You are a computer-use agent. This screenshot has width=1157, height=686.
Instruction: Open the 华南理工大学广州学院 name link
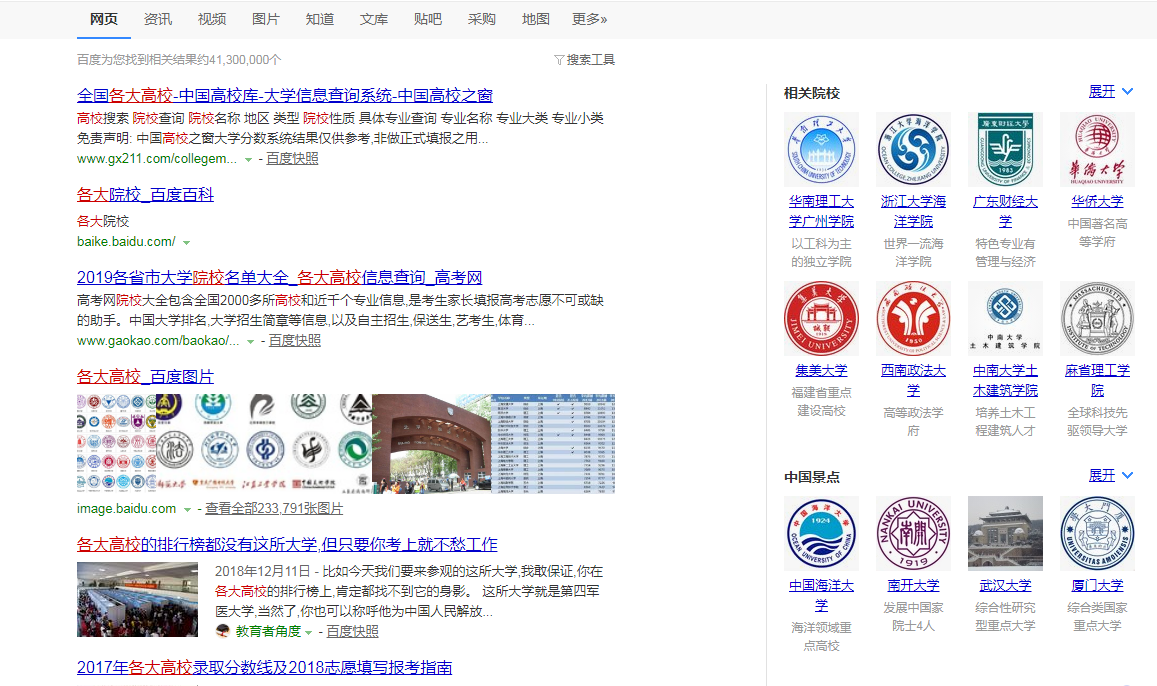point(821,211)
